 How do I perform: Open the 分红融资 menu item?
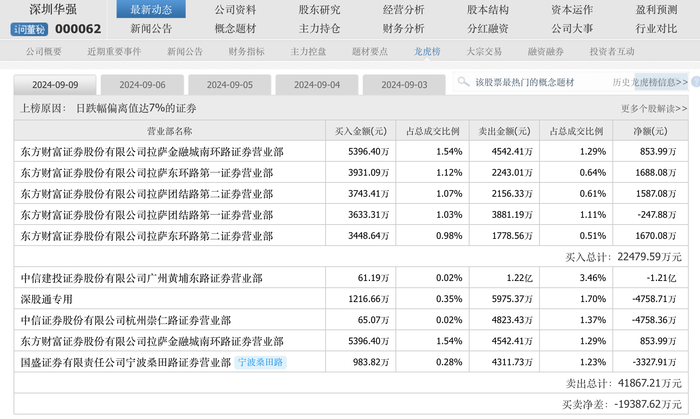click(488, 29)
